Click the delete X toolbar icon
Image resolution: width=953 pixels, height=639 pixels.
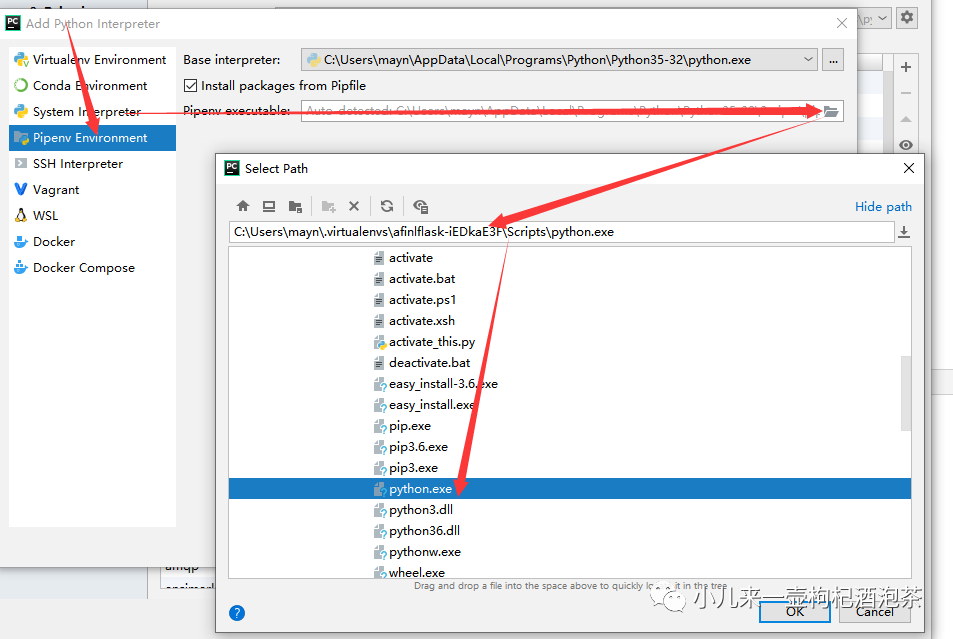coord(354,206)
